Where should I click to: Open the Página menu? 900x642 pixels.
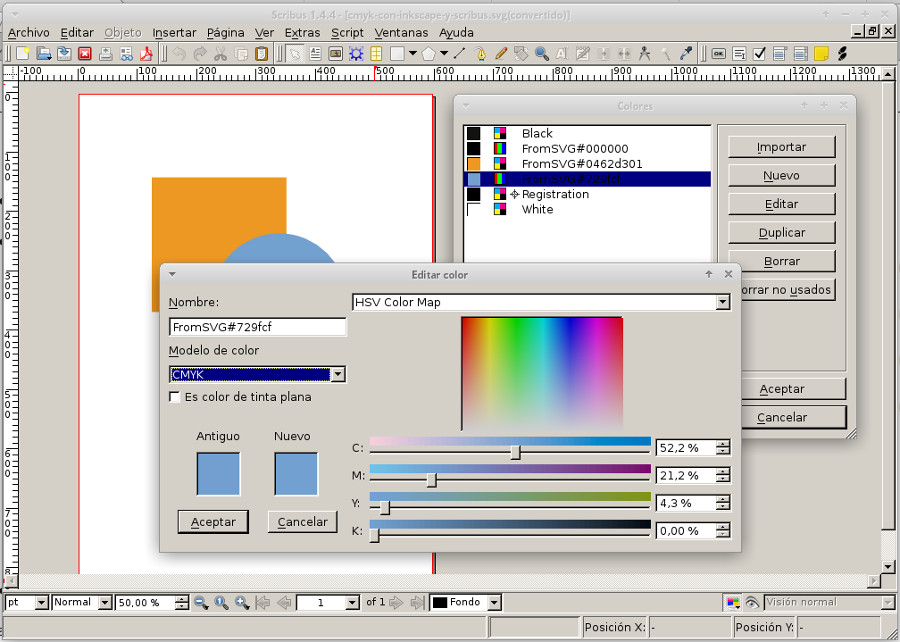pyautogui.click(x=226, y=33)
